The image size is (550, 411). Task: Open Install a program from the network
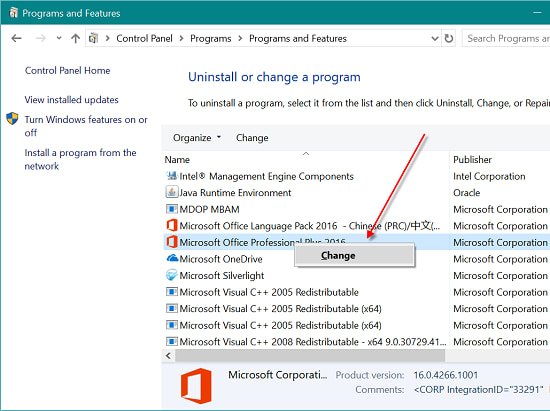coord(80,159)
